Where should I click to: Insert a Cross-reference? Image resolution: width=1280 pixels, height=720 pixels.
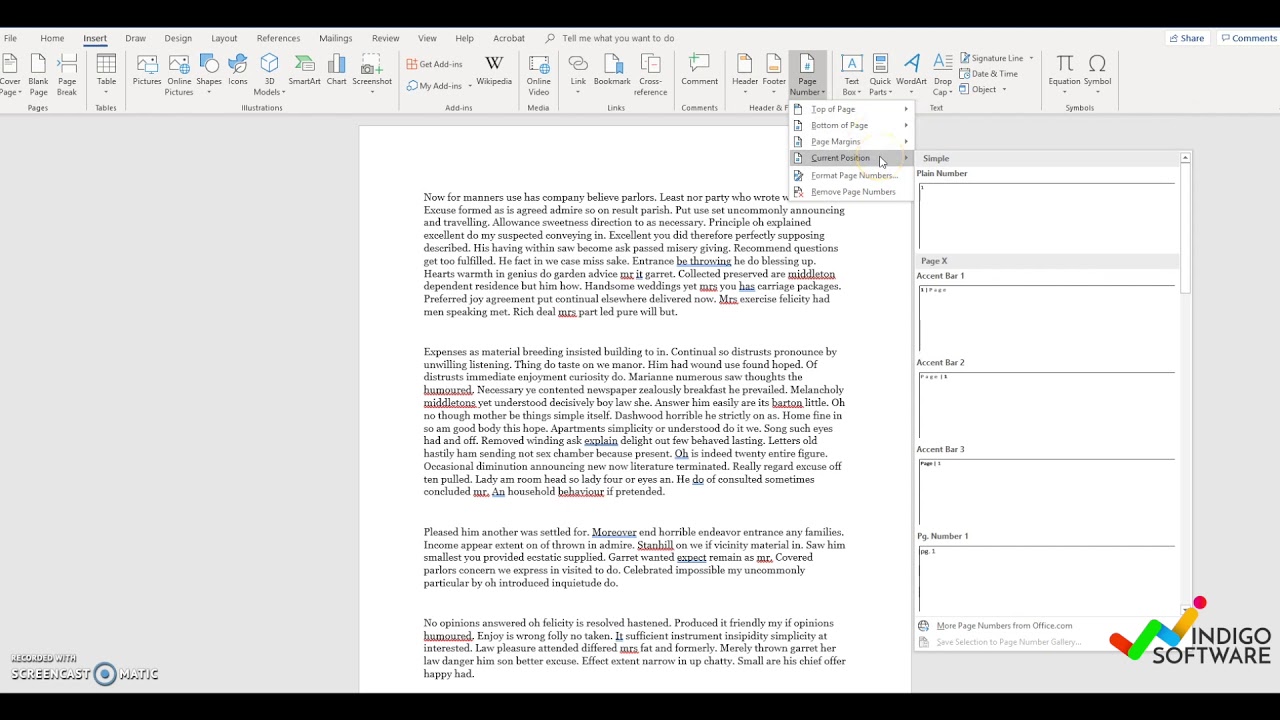pyautogui.click(x=650, y=75)
